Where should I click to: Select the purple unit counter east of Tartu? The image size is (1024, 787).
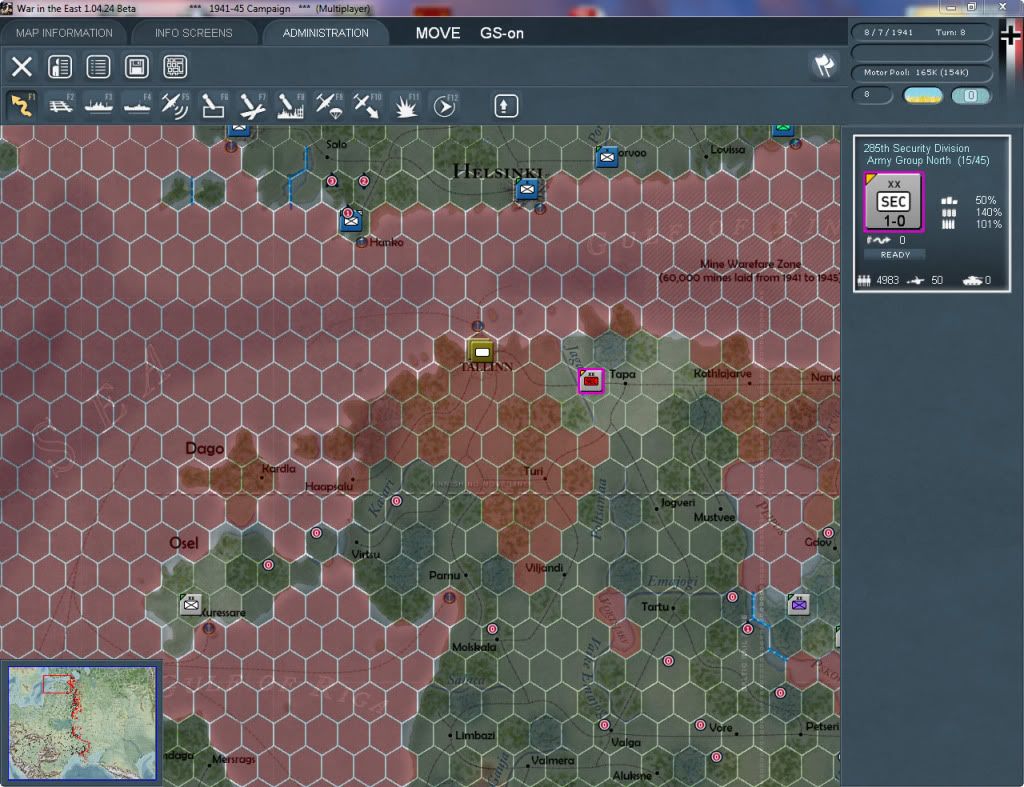pos(799,604)
